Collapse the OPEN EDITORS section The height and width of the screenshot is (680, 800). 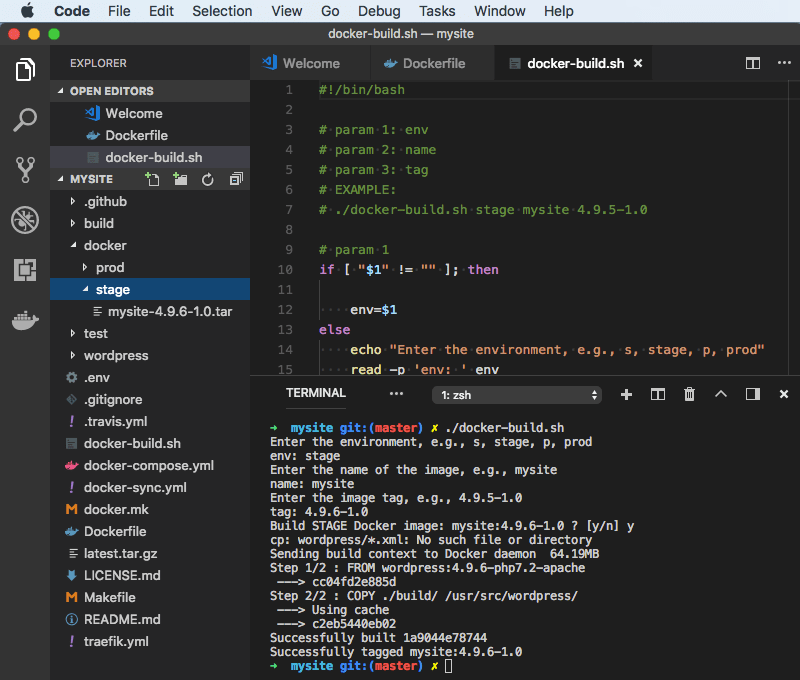click(x=150, y=91)
